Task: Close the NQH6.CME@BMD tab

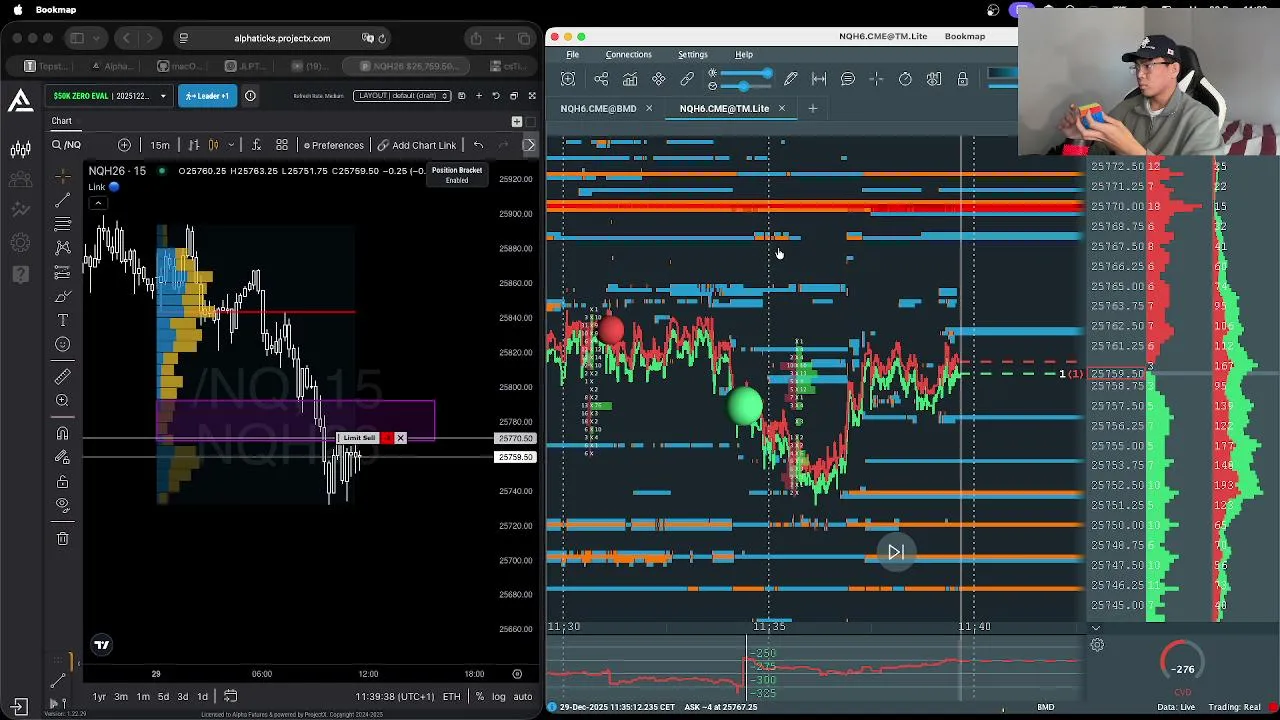Action: coord(649,108)
